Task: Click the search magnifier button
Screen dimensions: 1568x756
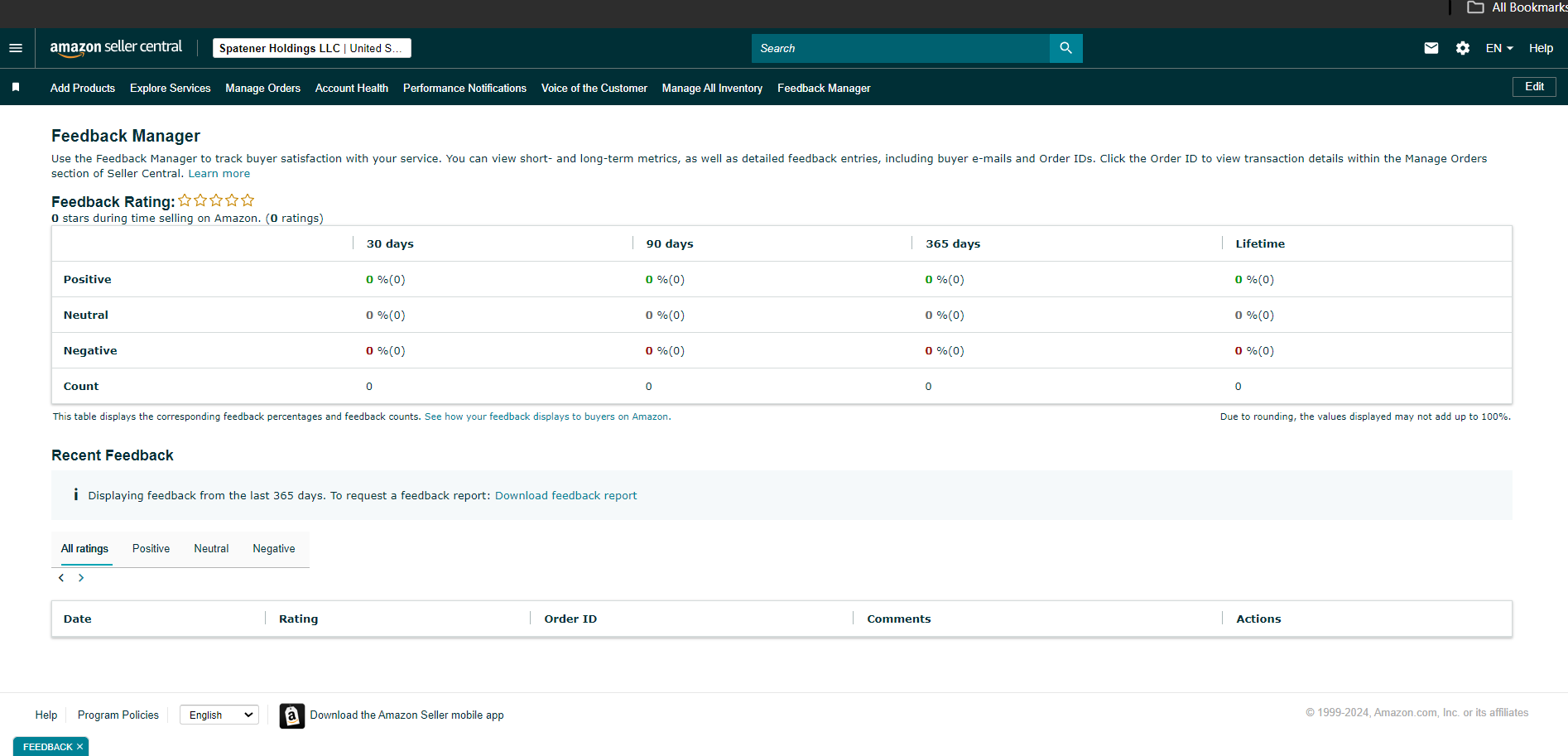Action: point(1065,48)
